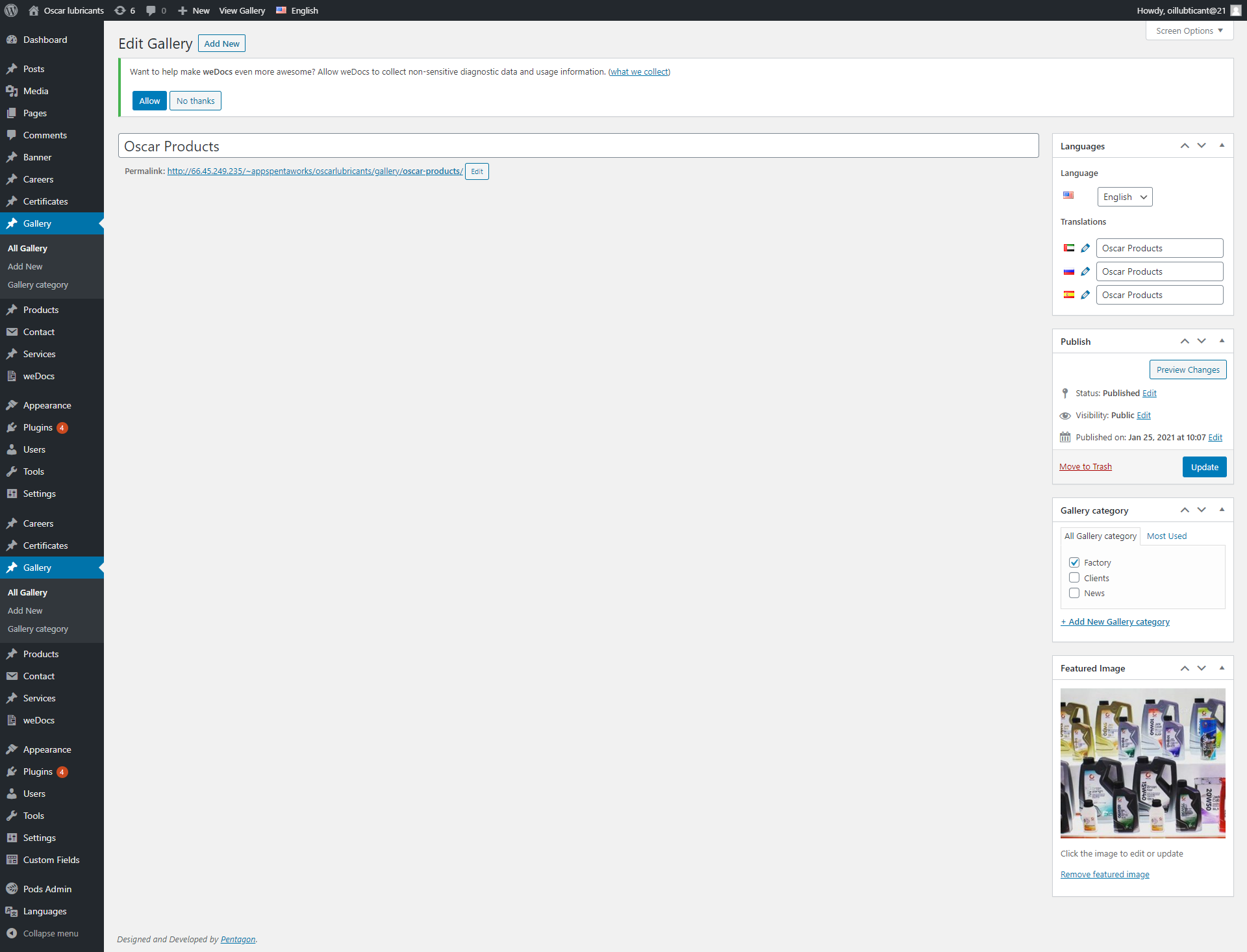
Task: Move Languages box down
Action: 1202,146
